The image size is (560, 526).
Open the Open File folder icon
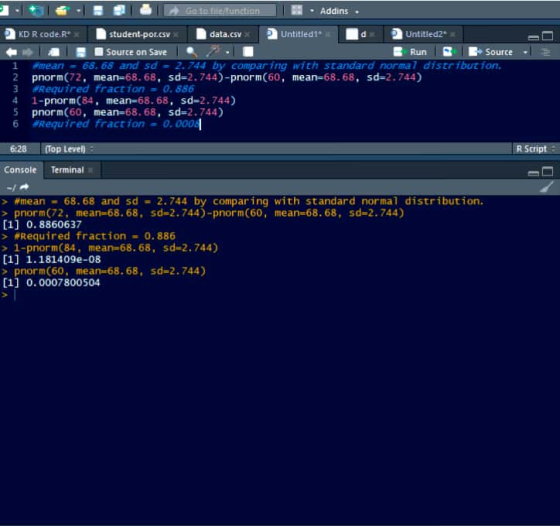62,11
